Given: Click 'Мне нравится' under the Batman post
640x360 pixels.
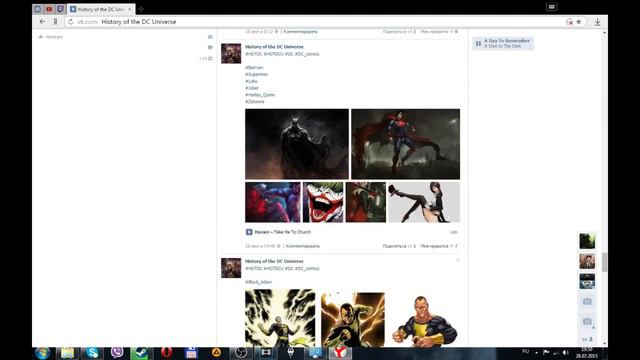Looking at the screenshot, I should [438, 246].
